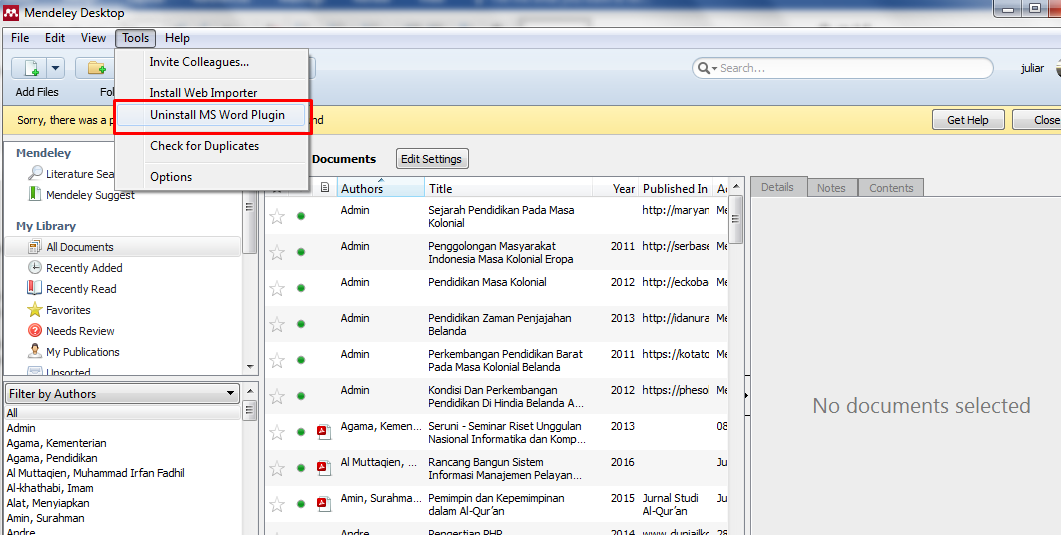Sort by the Published In column header
Screen dimensions: 1061x535
pyautogui.click(x=675, y=189)
